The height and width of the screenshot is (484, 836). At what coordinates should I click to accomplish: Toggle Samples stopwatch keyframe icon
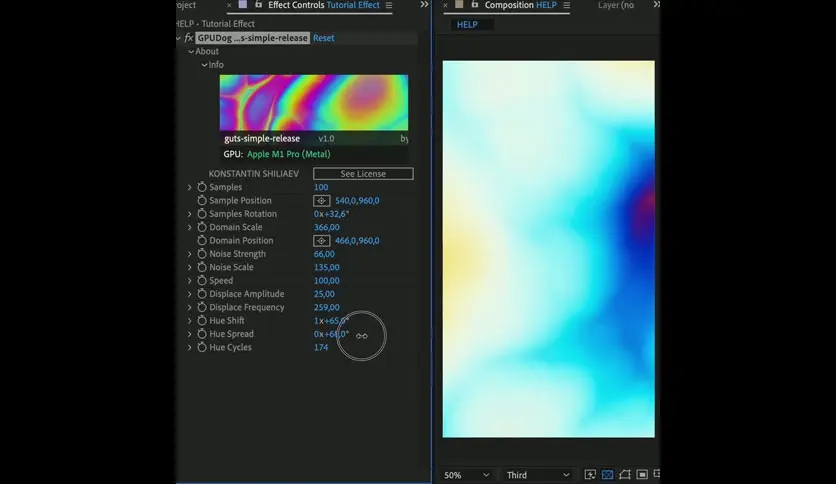[x=202, y=187]
